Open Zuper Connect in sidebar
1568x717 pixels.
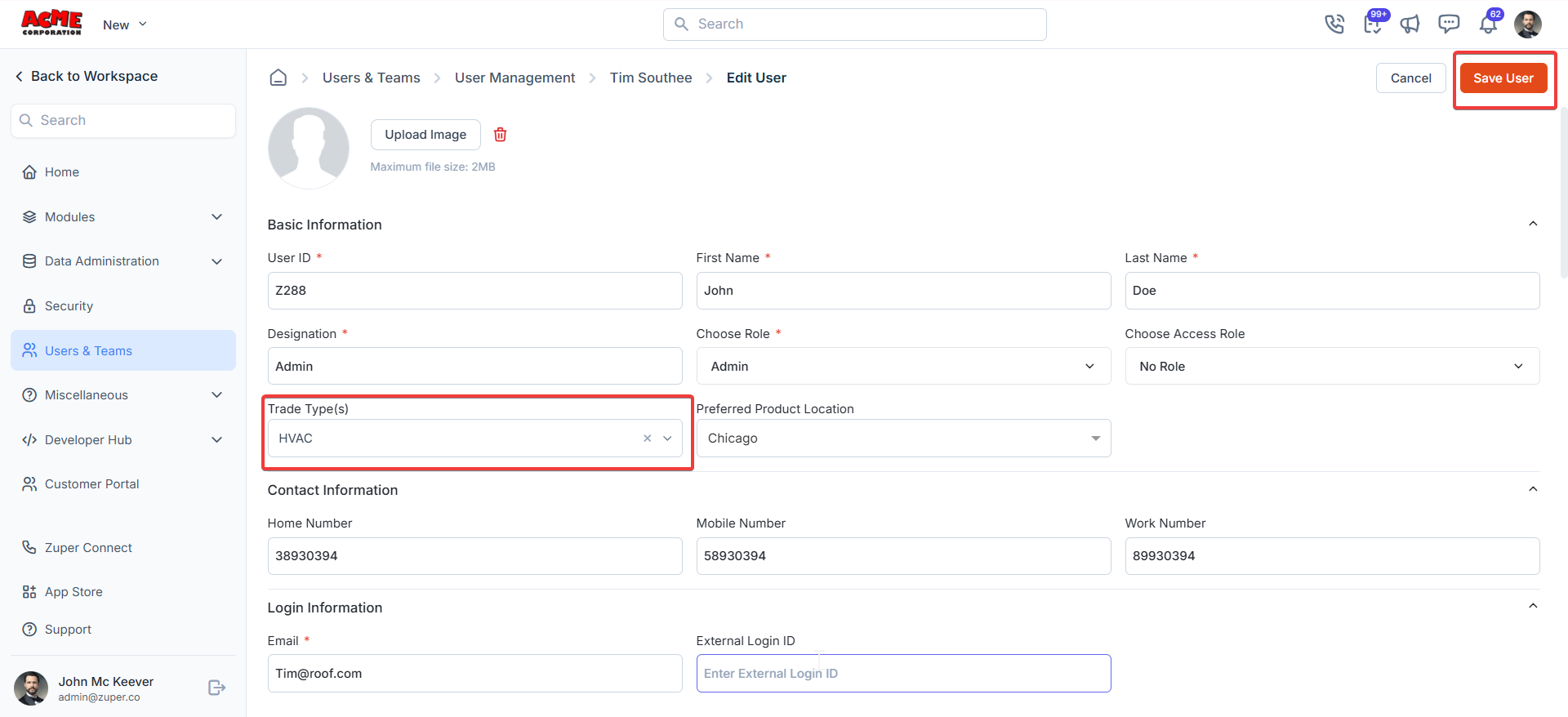[x=122, y=548]
